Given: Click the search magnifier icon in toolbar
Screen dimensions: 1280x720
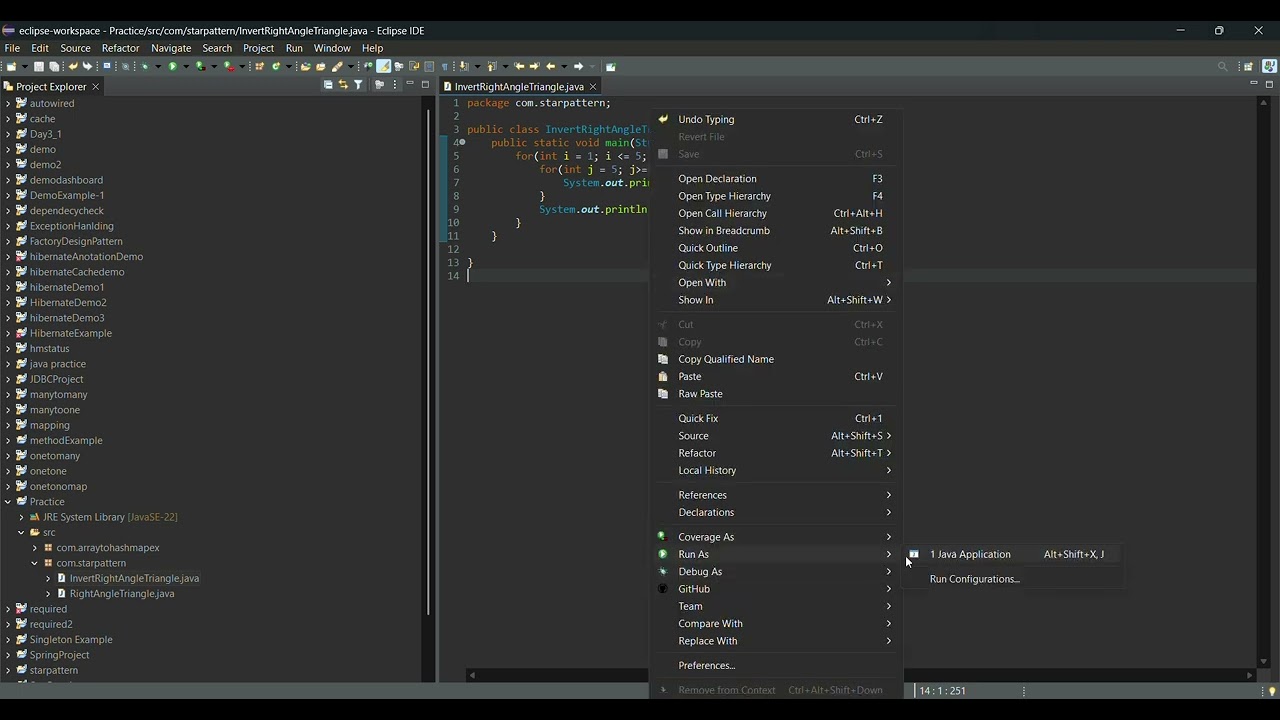Looking at the screenshot, I should point(1222,67).
